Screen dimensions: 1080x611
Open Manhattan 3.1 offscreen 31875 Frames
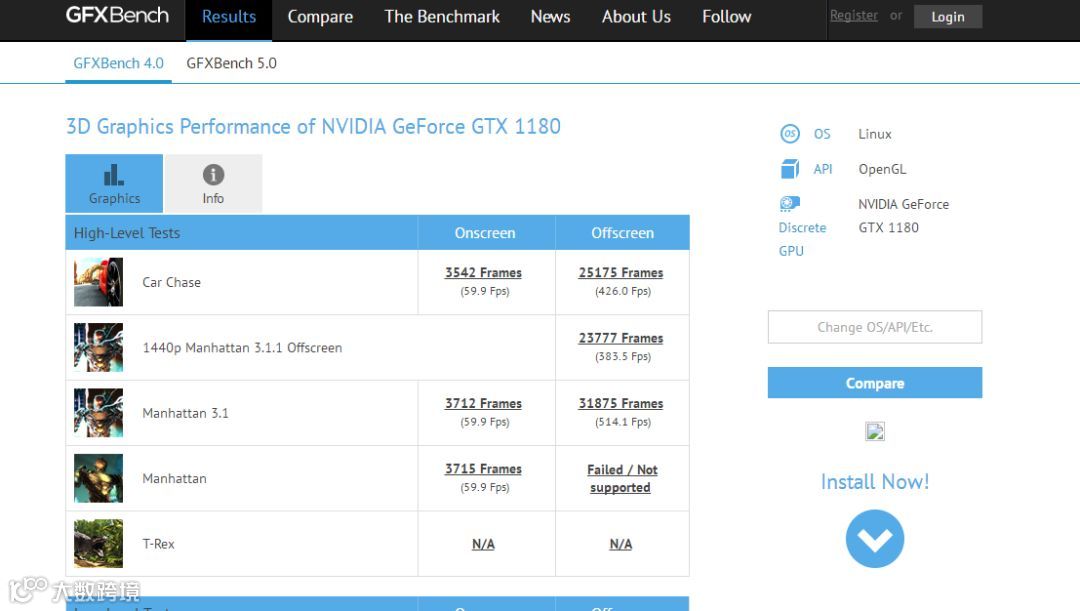(621, 404)
